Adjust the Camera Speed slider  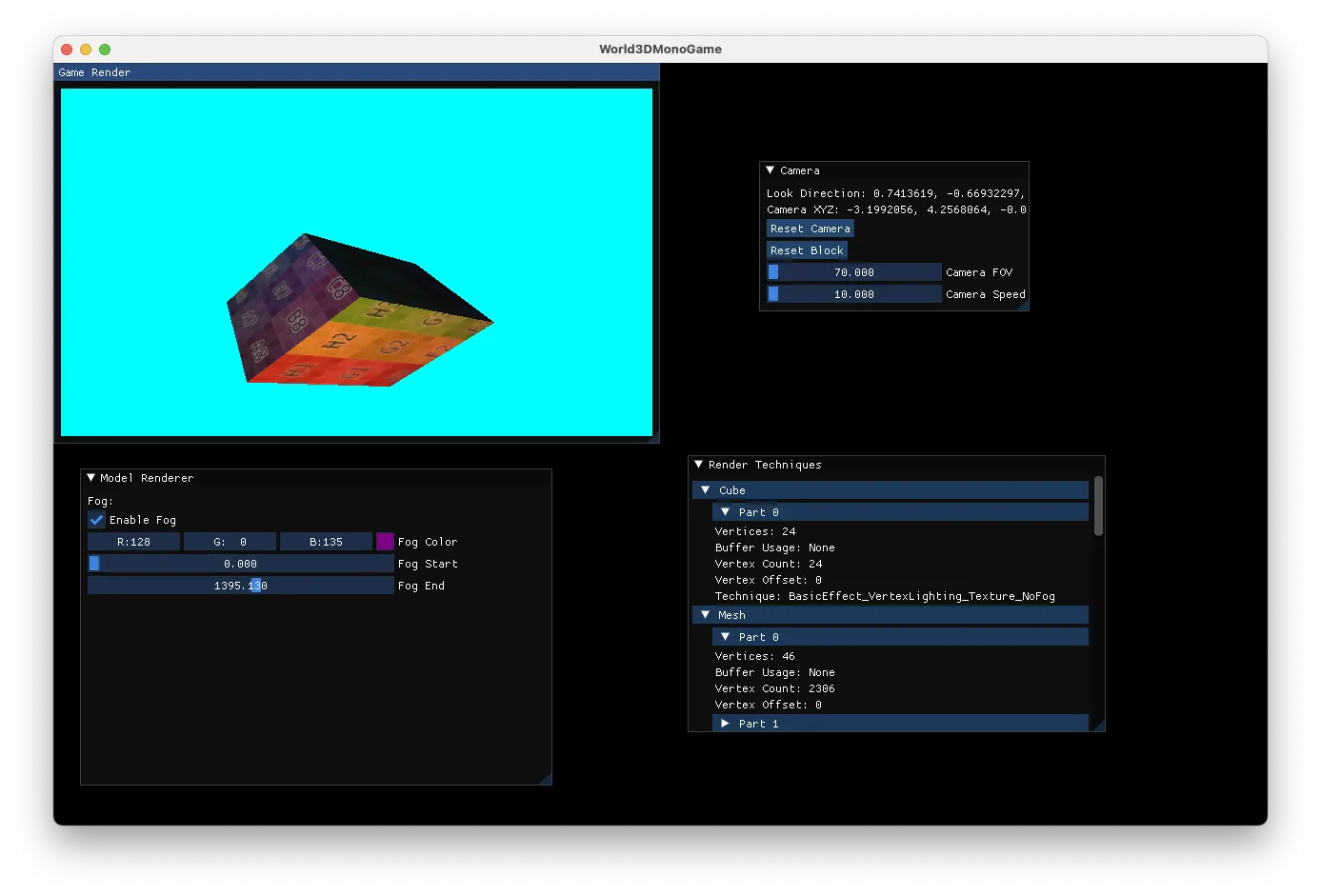click(854, 294)
